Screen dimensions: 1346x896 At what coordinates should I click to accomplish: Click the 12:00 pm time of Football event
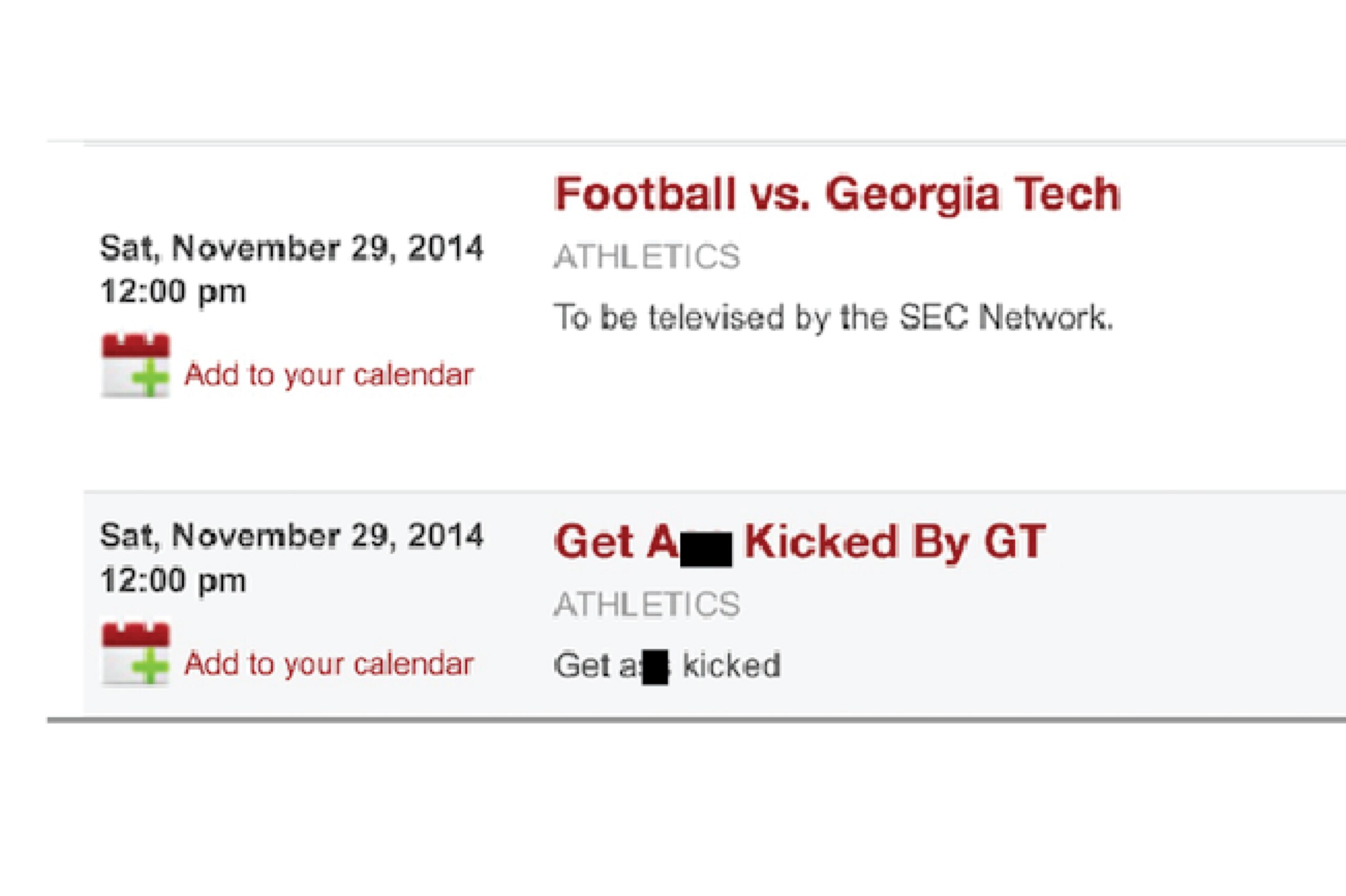pyautogui.click(x=173, y=292)
